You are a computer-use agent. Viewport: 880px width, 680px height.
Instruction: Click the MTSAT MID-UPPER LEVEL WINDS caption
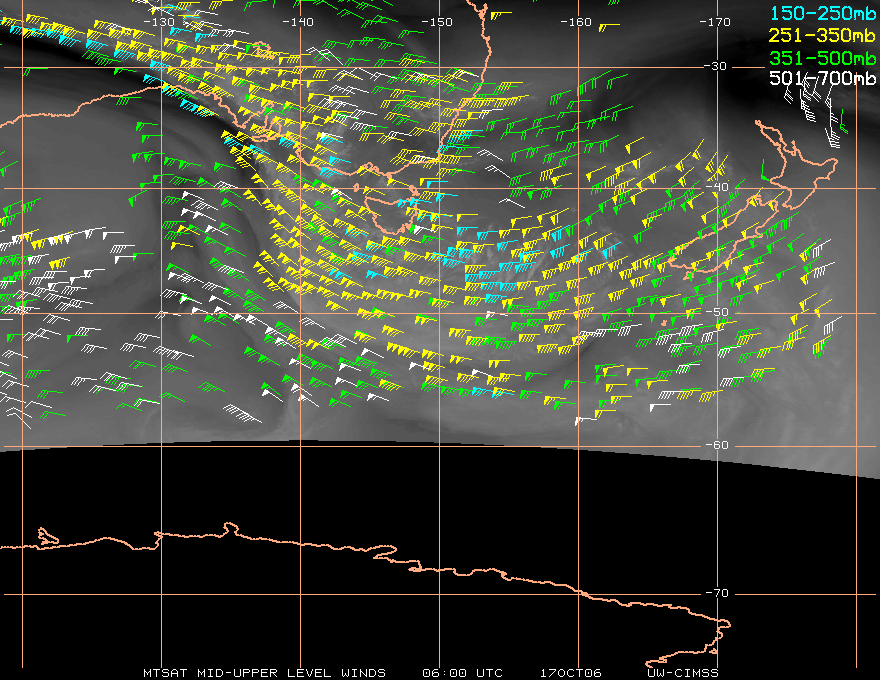[x=264, y=673]
